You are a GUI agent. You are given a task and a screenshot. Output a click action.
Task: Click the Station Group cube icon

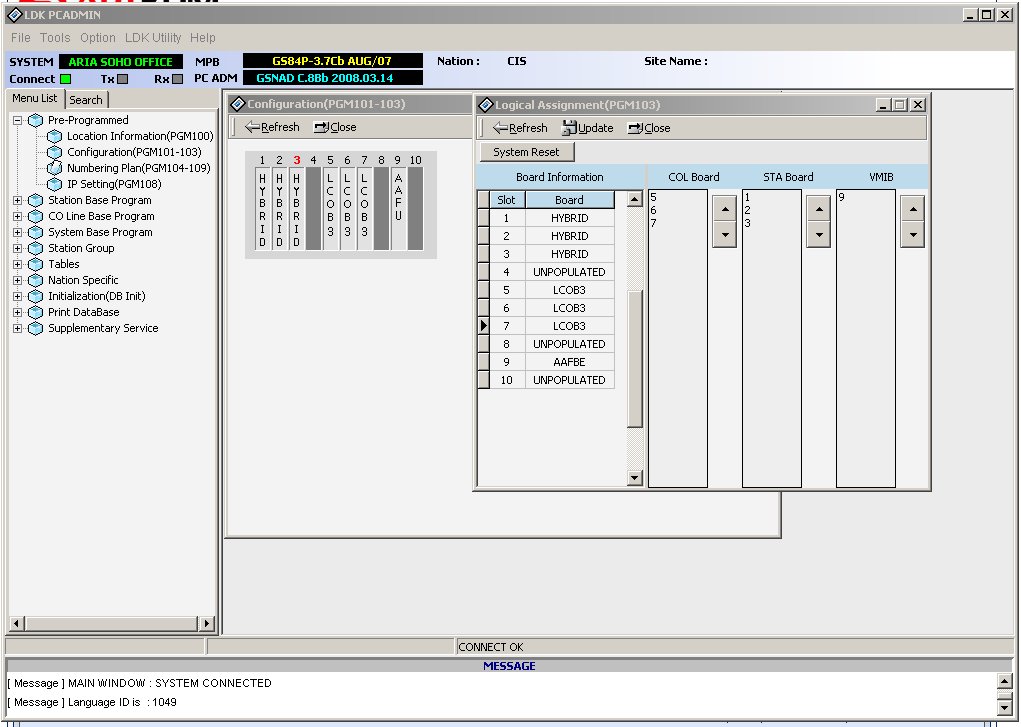[36, 248]
